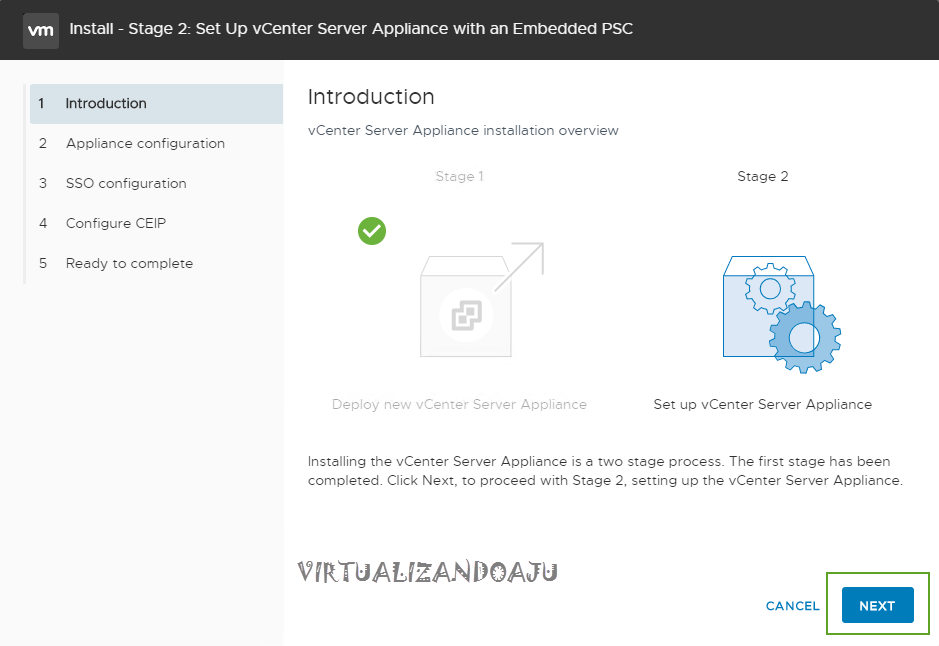Click the Stage 1 label

pyautogui.click(x=459, y=177)
